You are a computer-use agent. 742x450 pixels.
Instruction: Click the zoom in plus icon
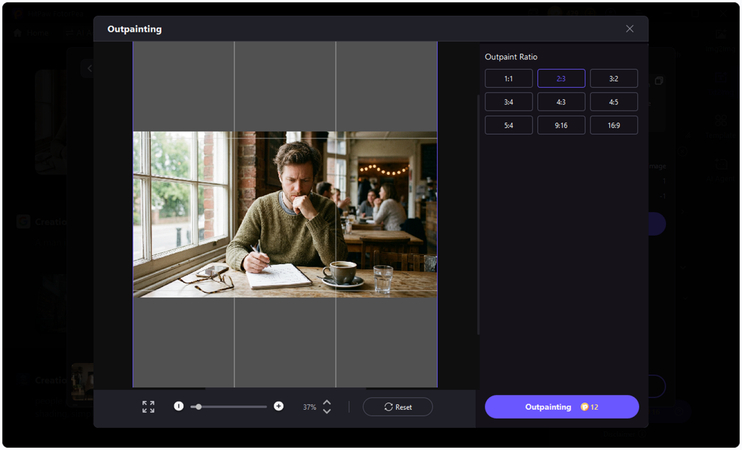tap(278, 406)
